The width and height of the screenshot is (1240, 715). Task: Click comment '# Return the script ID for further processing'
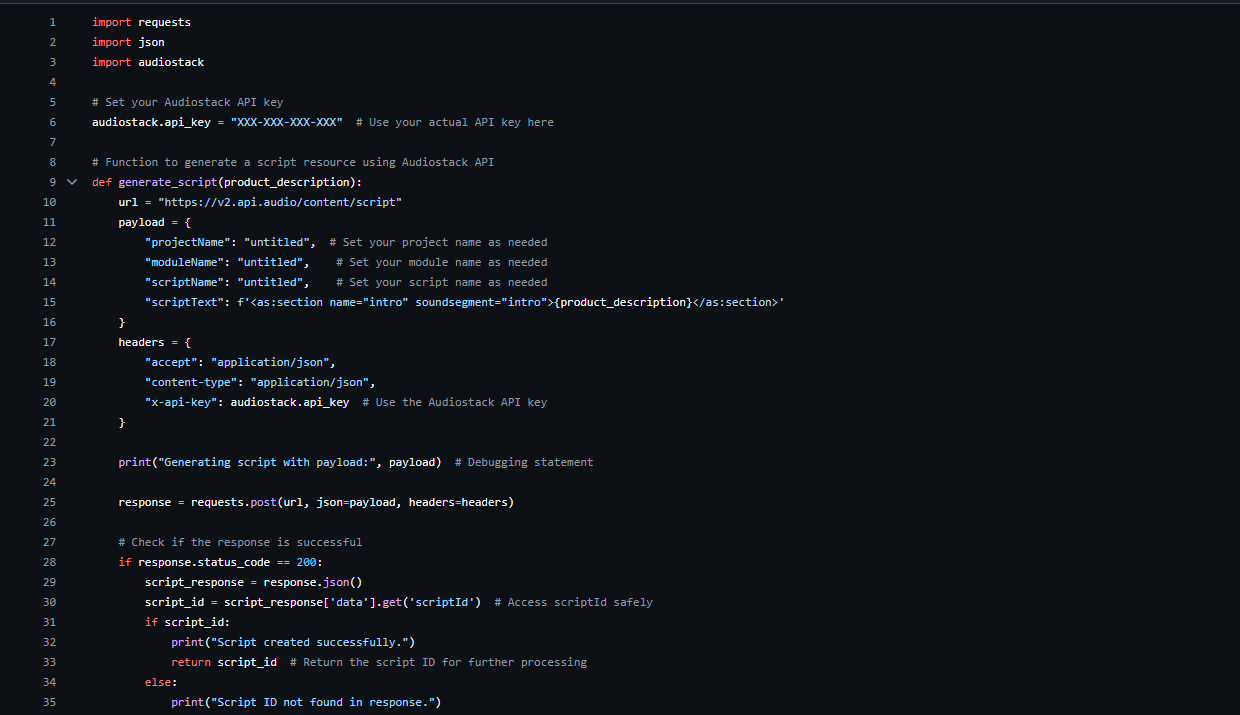438,662
